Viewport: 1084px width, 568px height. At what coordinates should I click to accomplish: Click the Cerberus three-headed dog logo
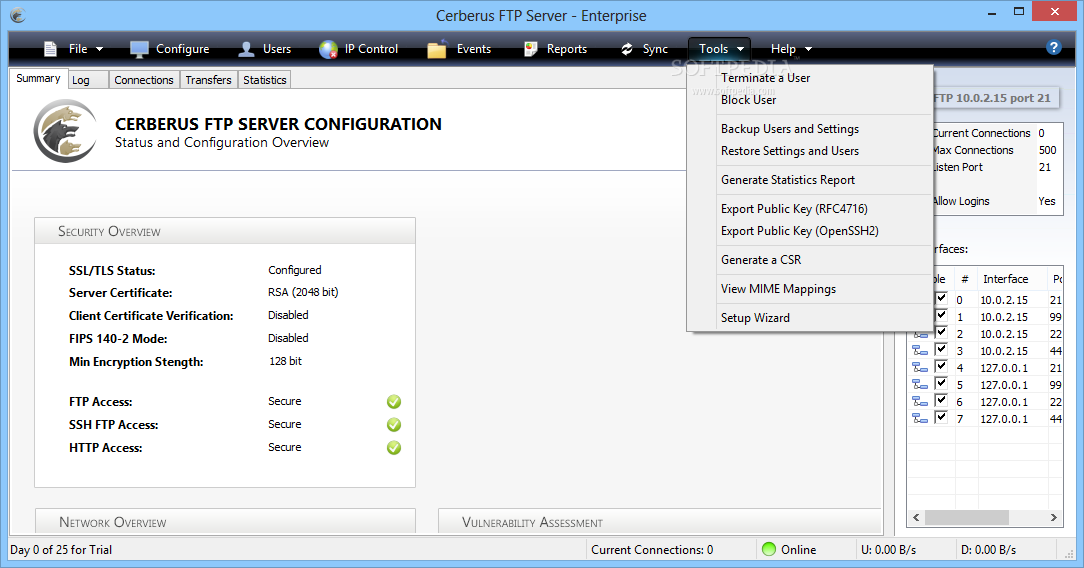pos(65,131)
